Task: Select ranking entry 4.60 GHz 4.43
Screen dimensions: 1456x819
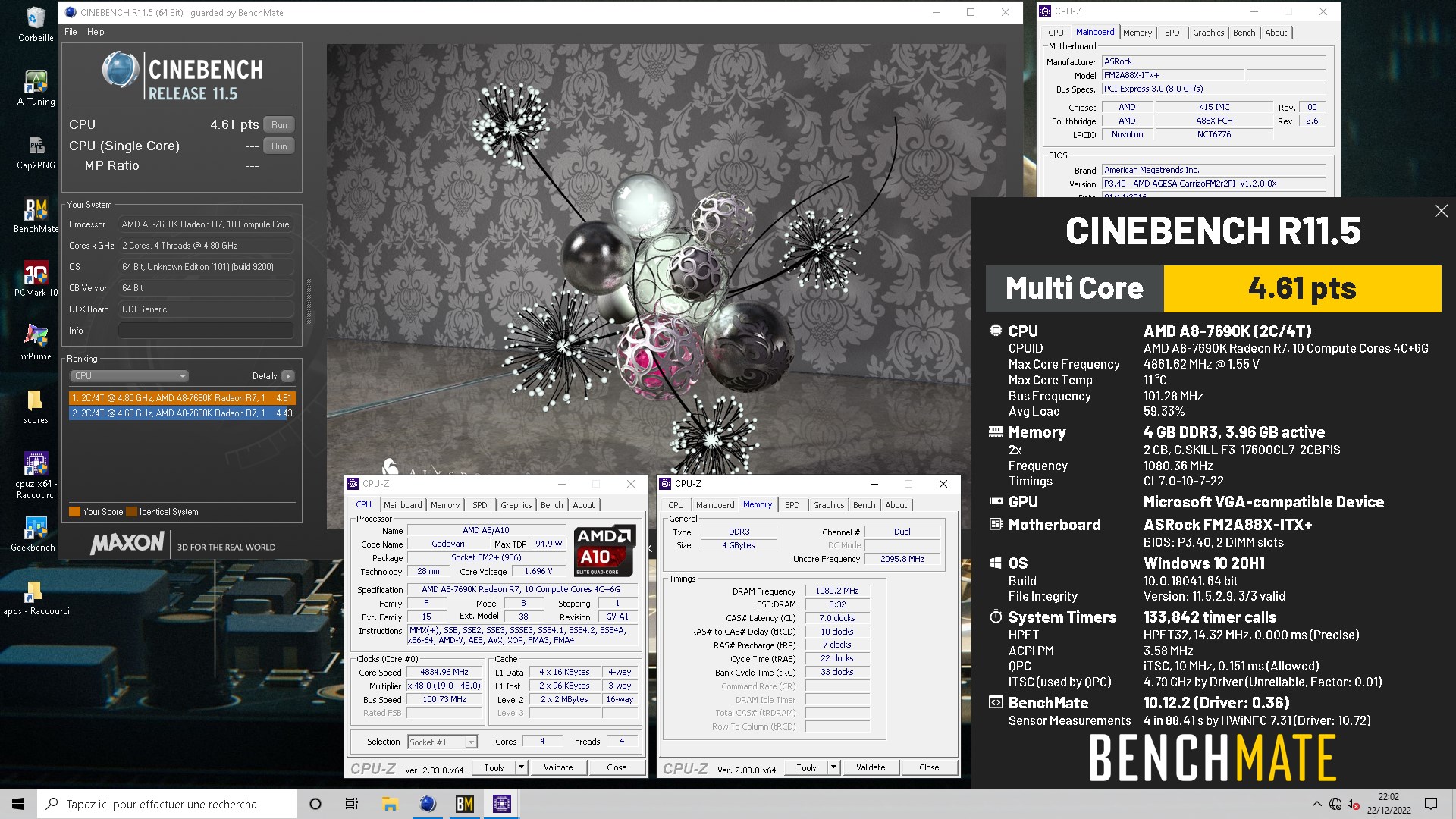Action: pos(181,413)
